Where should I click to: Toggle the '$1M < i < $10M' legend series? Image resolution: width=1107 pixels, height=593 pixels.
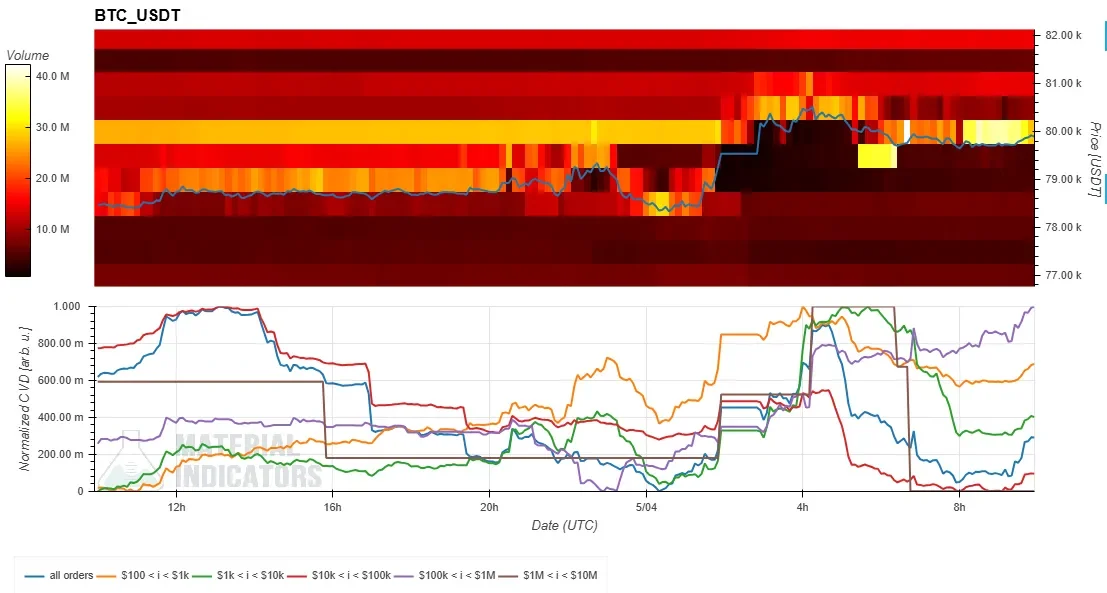[549, 575]
